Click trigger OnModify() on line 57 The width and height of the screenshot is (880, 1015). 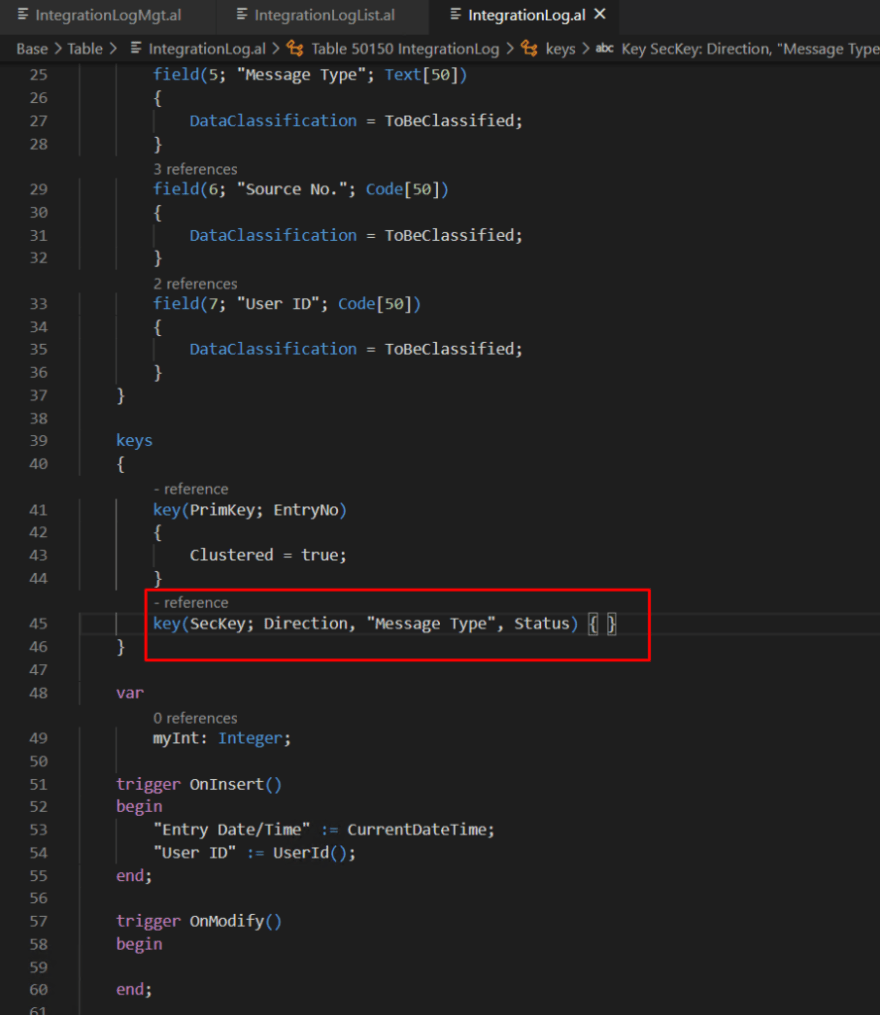[x=199, y=922]
